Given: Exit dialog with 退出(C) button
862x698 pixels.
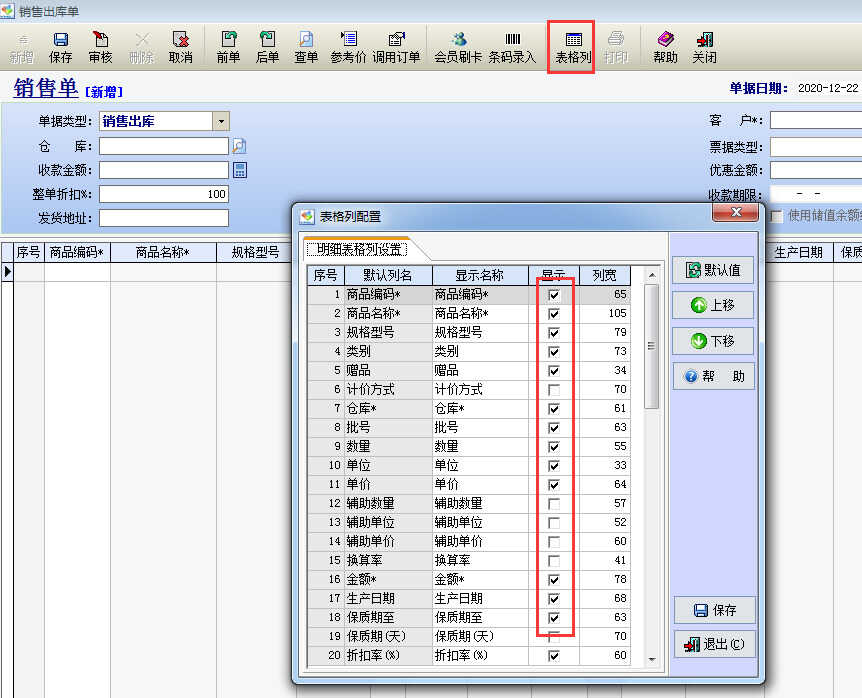Looking at the screenshot, I should click(715, 644).
